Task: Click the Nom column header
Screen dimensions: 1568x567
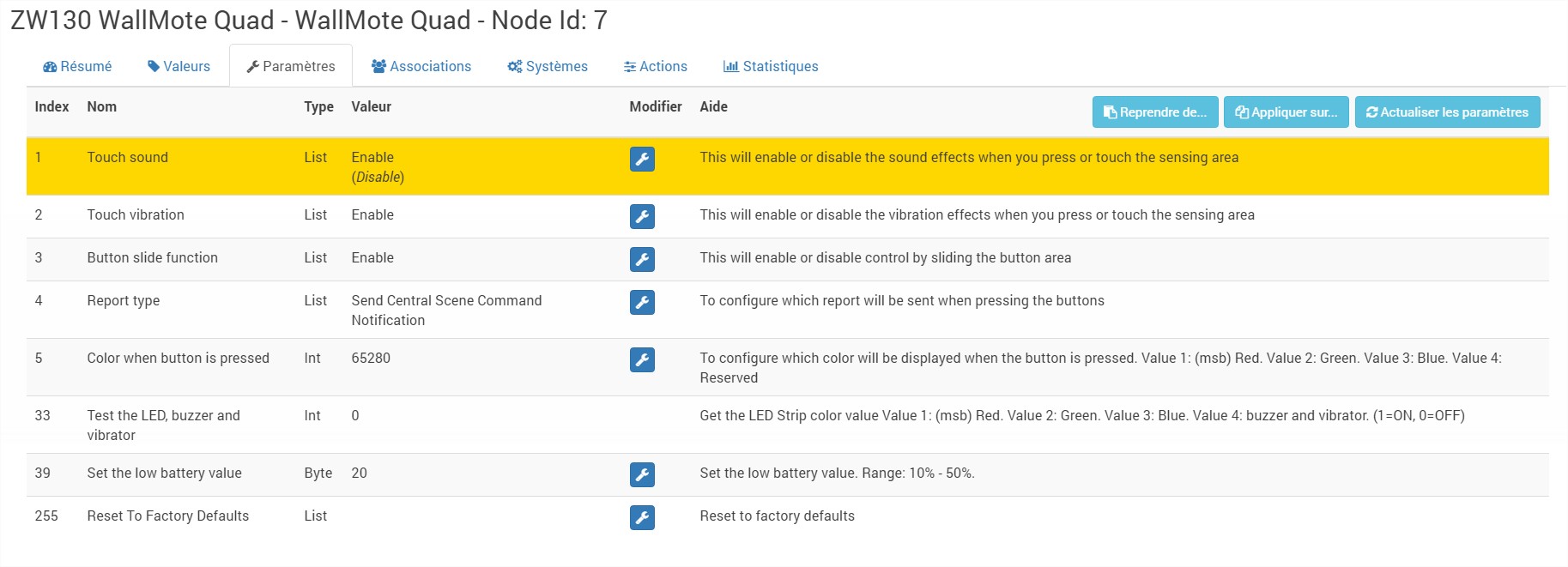Action: [101, 106]
